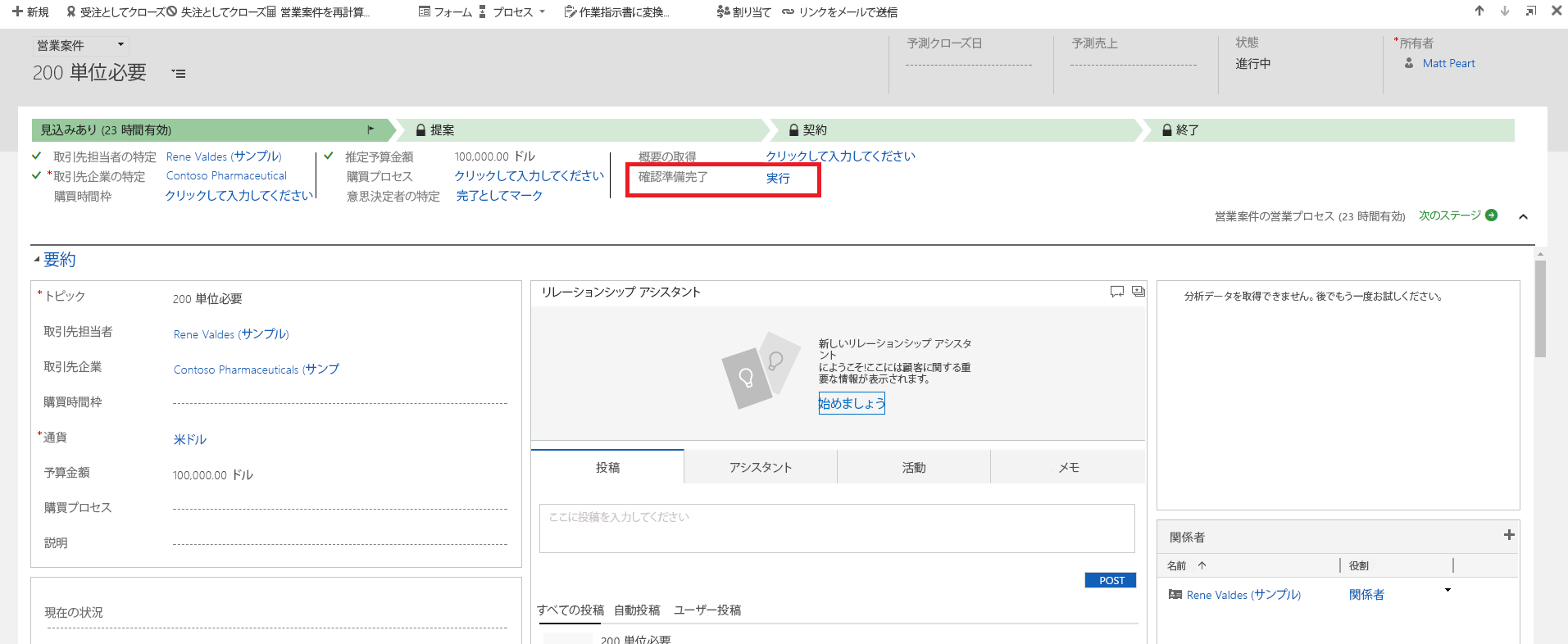Click 推定予算金額 value 100,000.00 ドル
This screenshot has width=1568, height=644.
click(x=495, y=156)
